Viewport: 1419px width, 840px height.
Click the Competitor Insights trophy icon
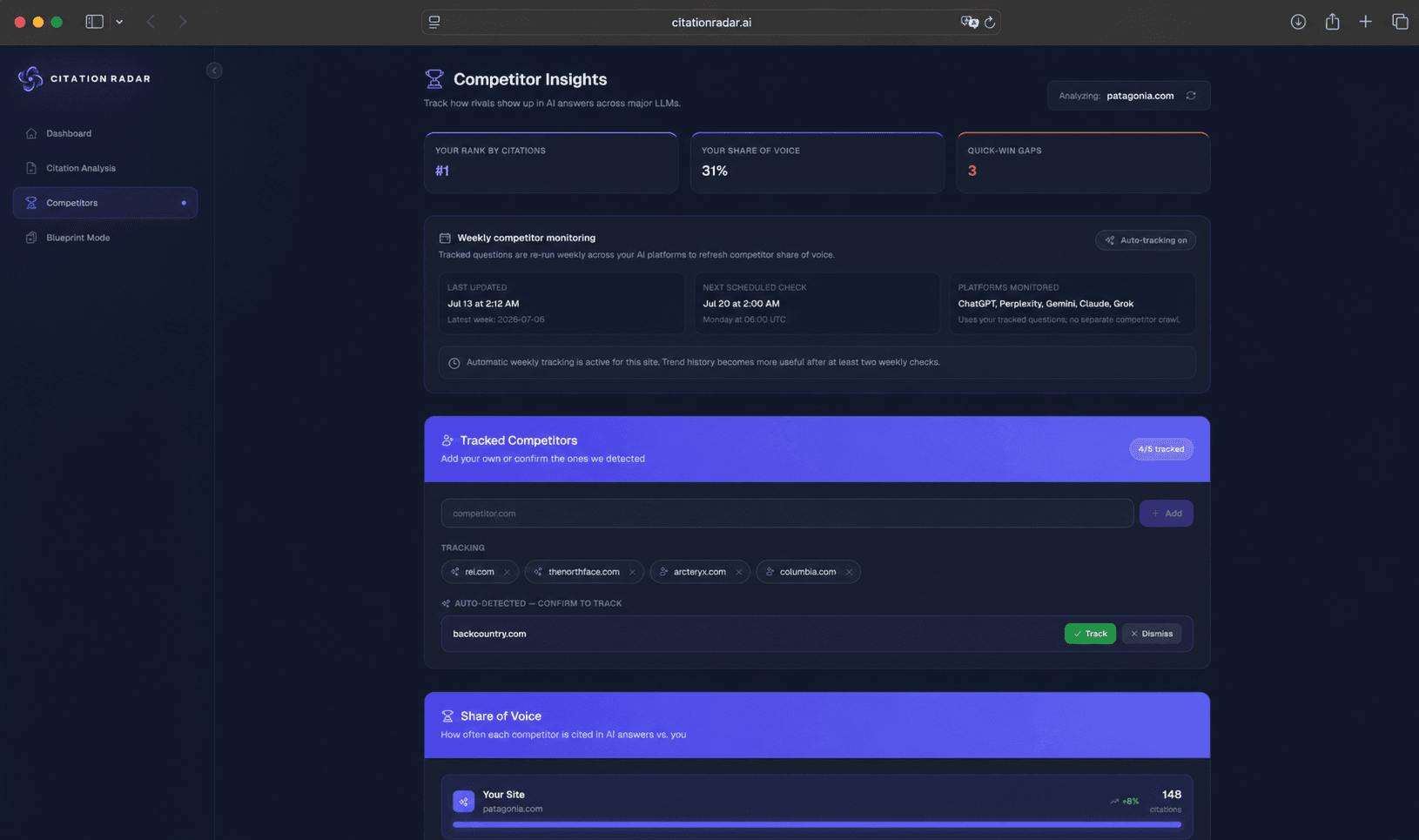point(434,79)
